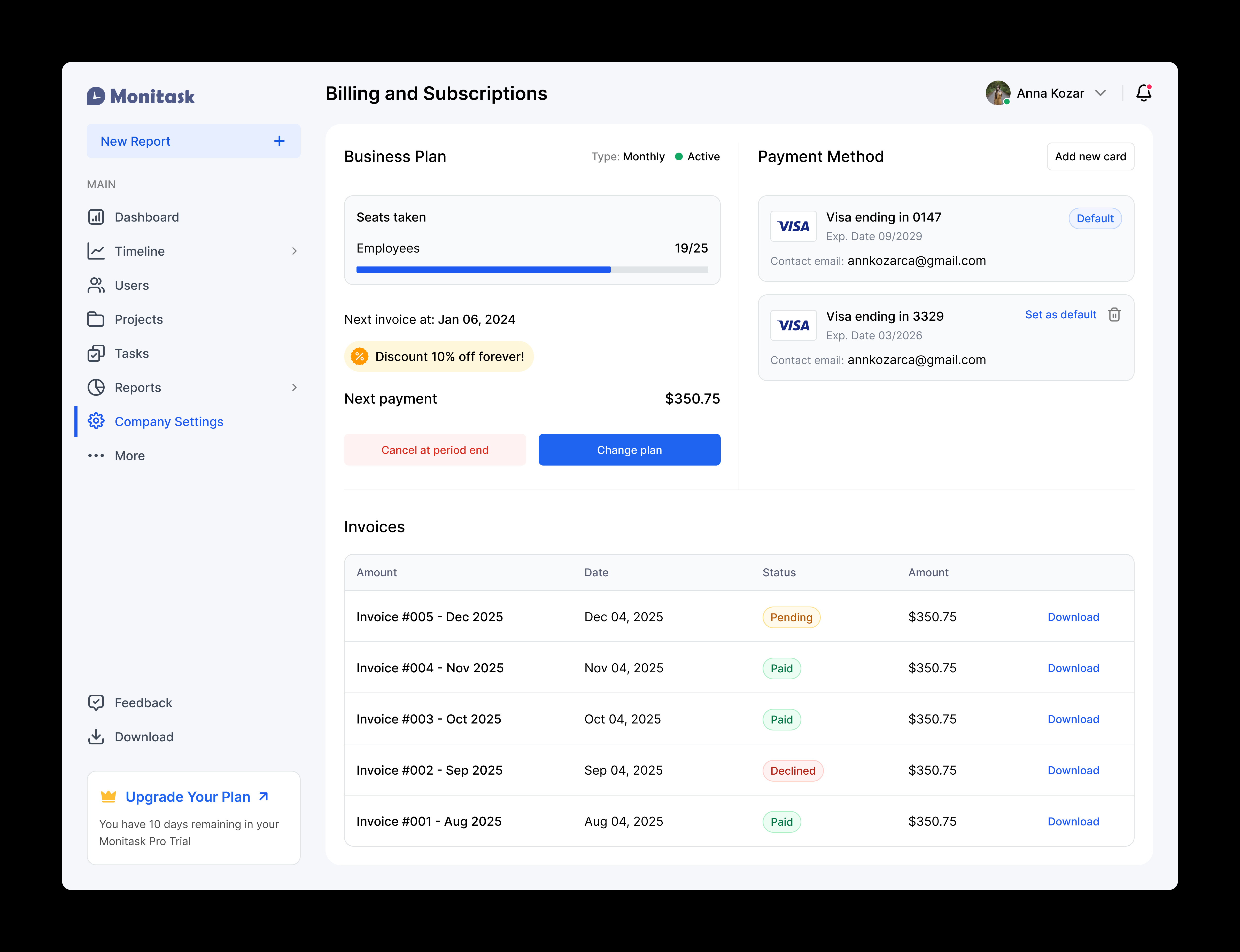Delete the Visa ending in 3329 card
Image resolution: width=1240 pixels, height=952 pixels.
click(1114, 314)
